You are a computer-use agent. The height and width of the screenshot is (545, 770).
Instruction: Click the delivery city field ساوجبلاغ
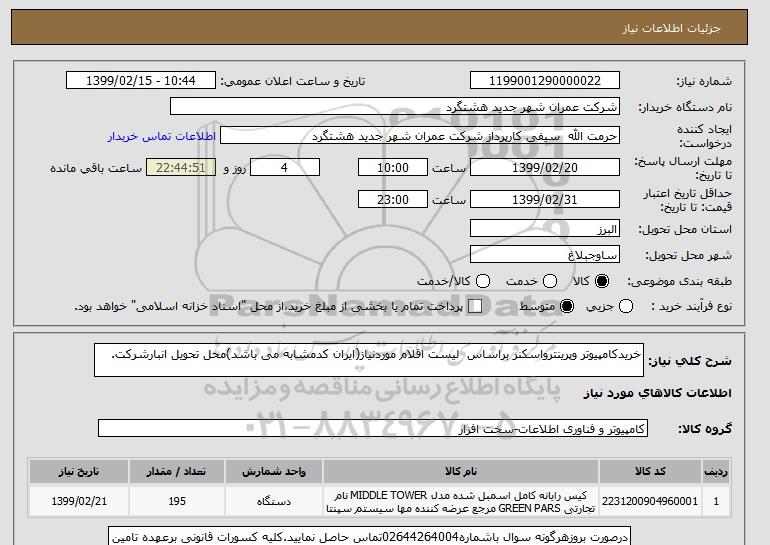[545, 254]
